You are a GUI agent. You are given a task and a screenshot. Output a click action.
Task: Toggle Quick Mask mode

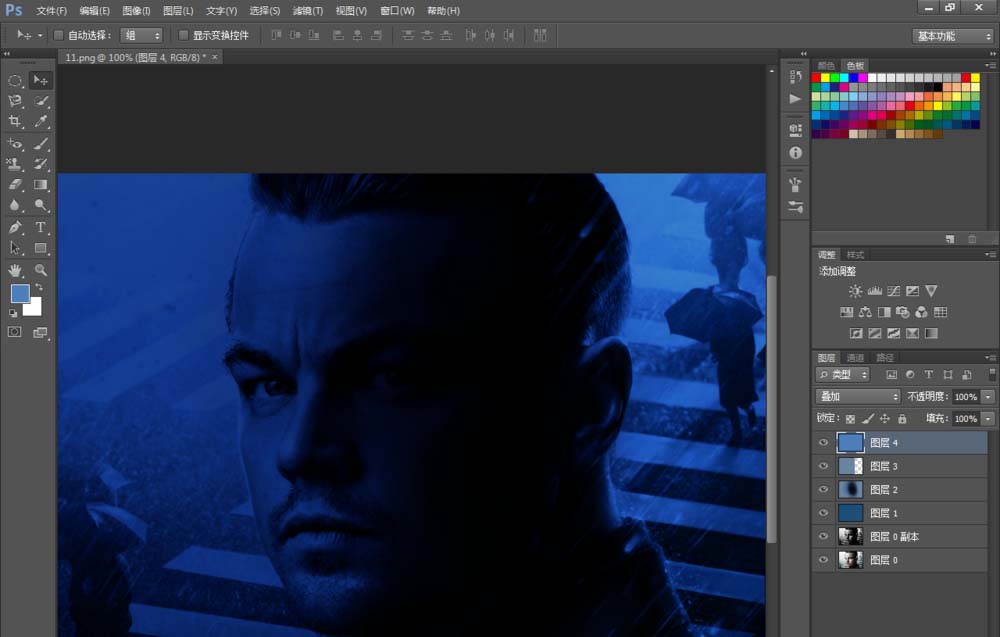click(15, 332)
